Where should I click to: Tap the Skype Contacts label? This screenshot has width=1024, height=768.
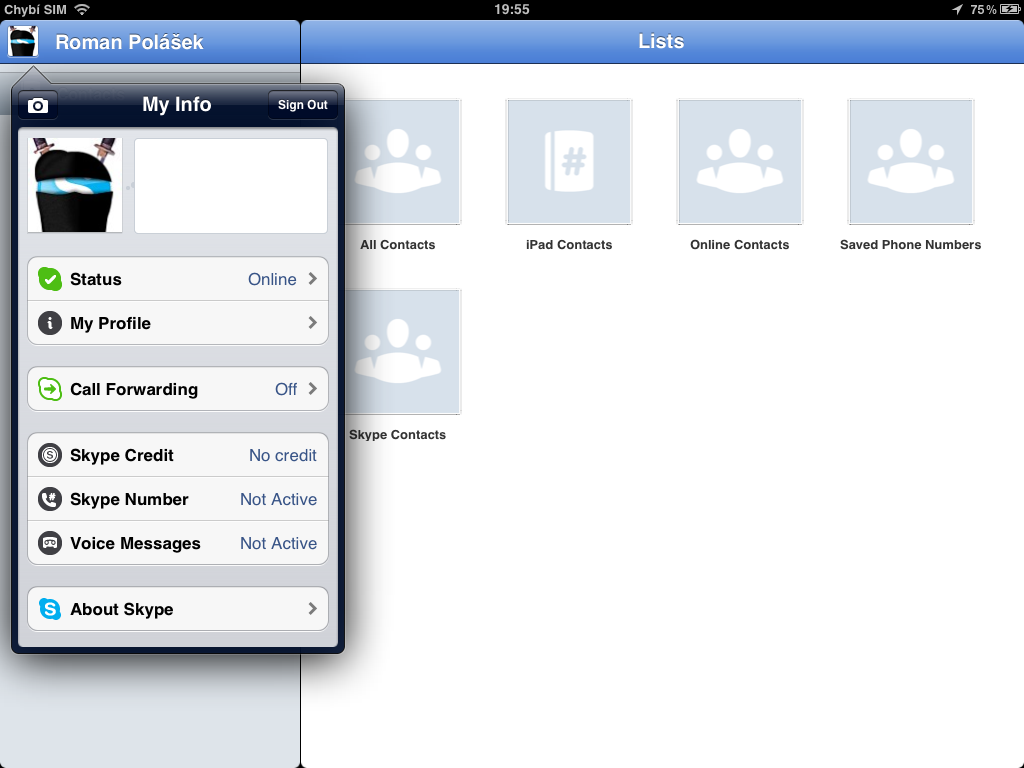click(x=398, y=435)
